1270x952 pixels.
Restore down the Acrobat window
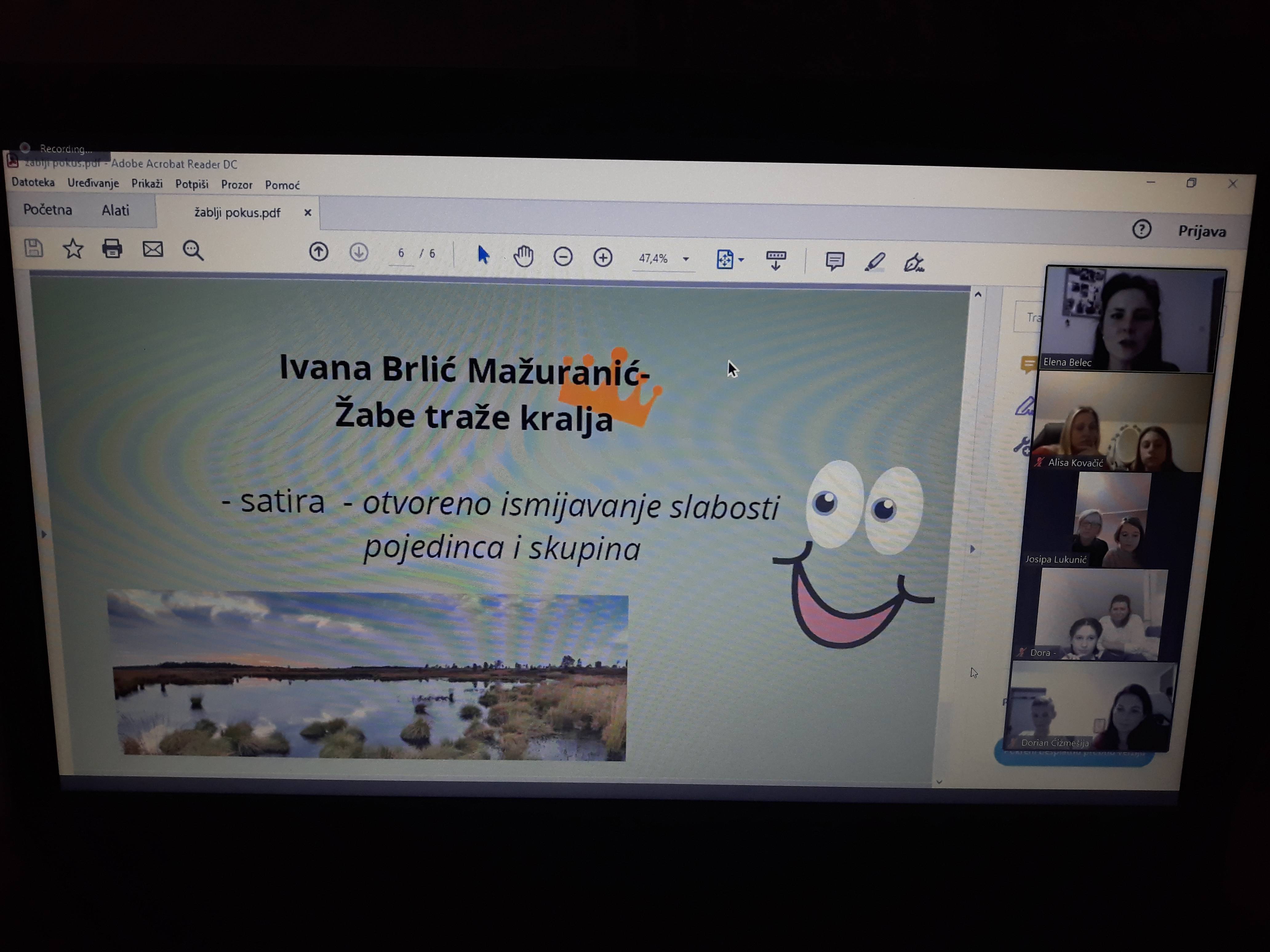[1191, 183]
